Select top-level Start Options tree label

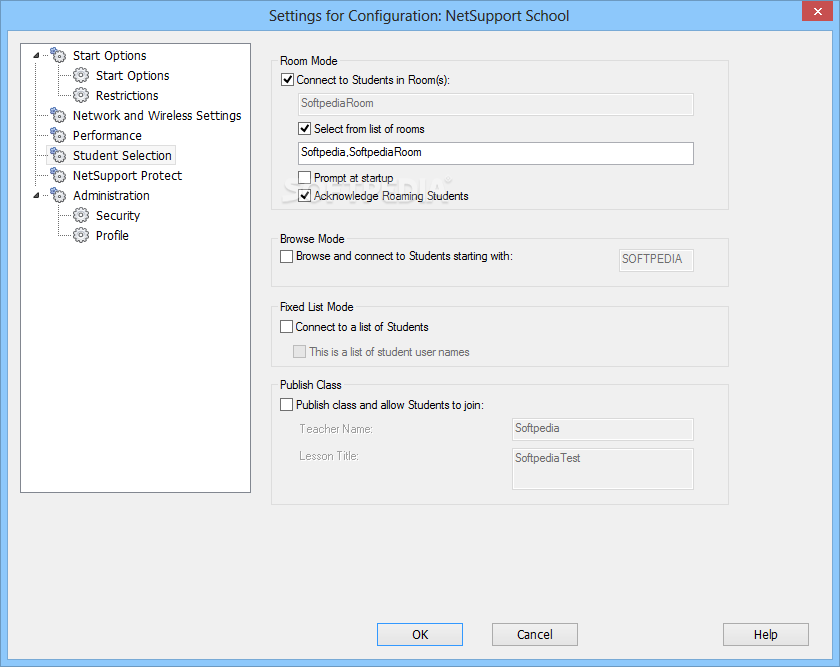pyautogui.click(x=109, y=55)
